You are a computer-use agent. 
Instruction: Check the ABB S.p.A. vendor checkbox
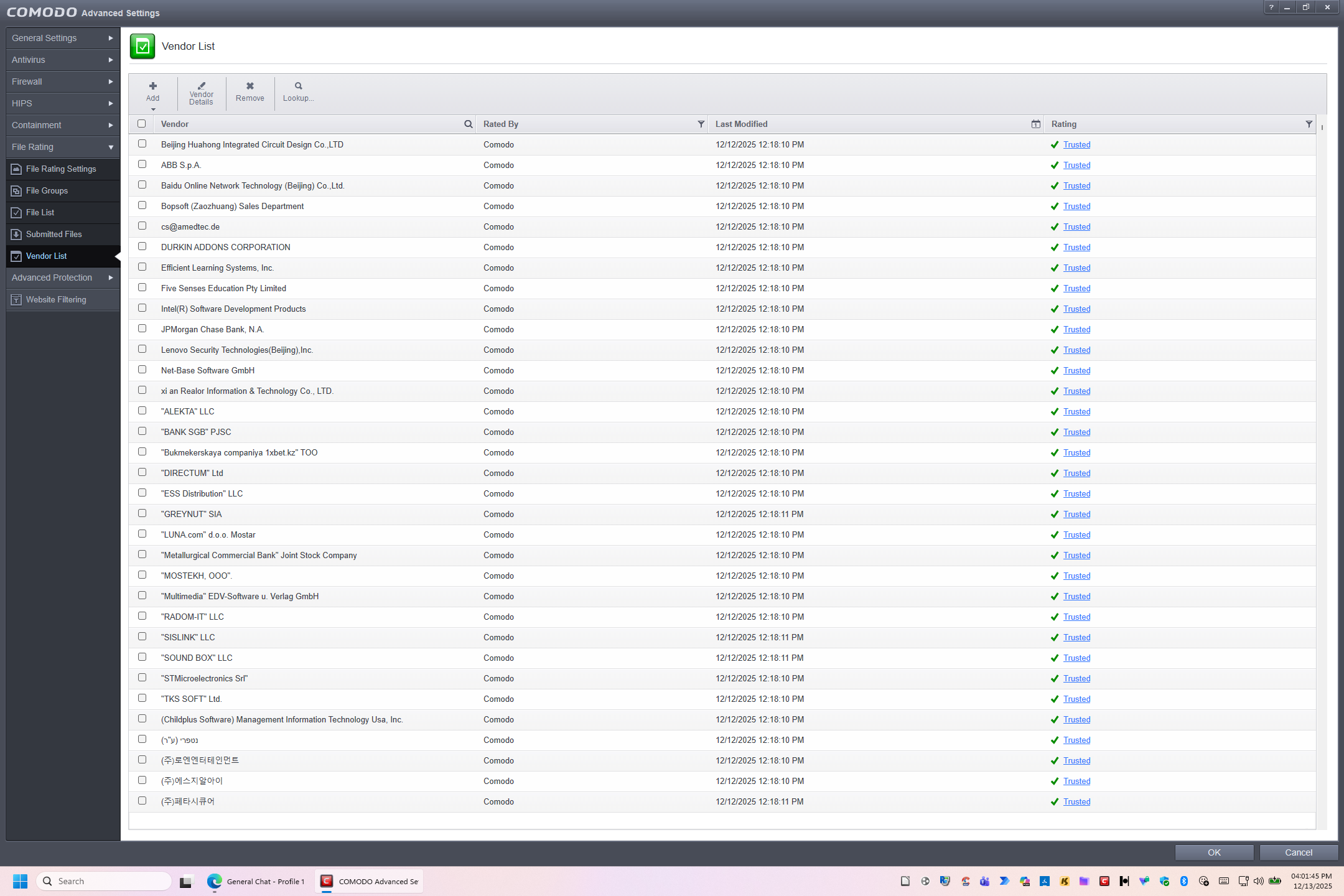click(x=142, y=165)
